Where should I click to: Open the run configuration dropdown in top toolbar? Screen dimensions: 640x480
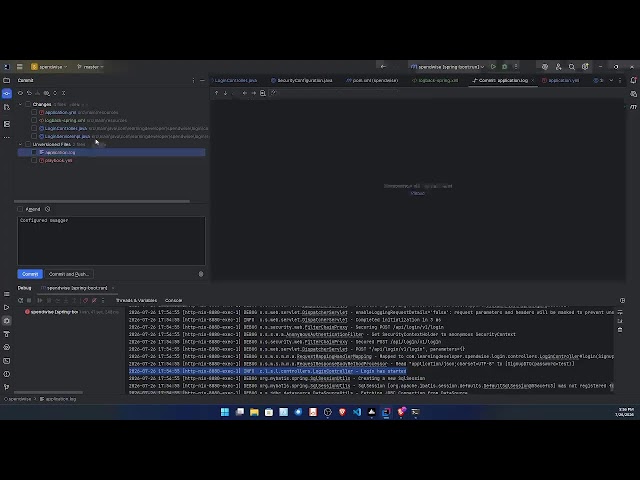447,67
